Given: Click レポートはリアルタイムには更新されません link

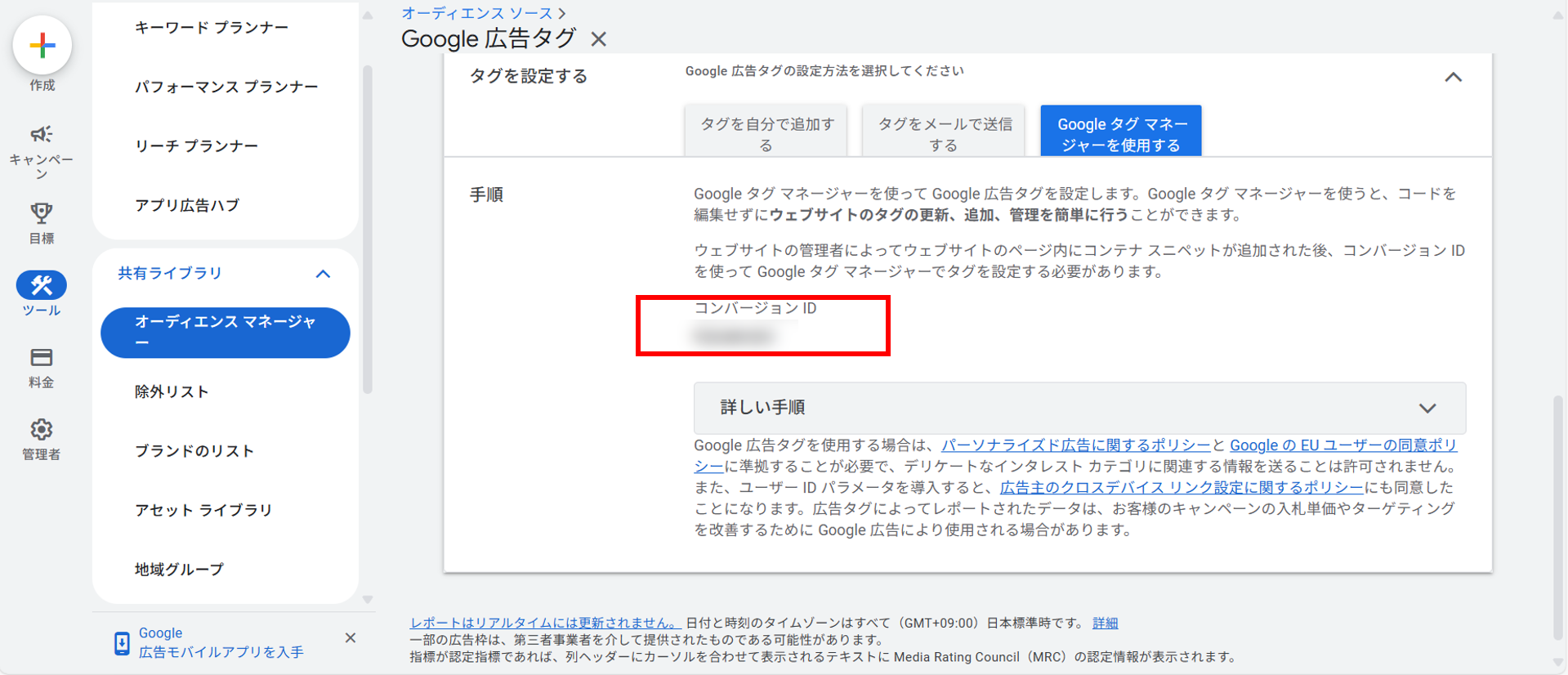Looking at the screenshot, I should pyautogui.click(x=544, y=623).
